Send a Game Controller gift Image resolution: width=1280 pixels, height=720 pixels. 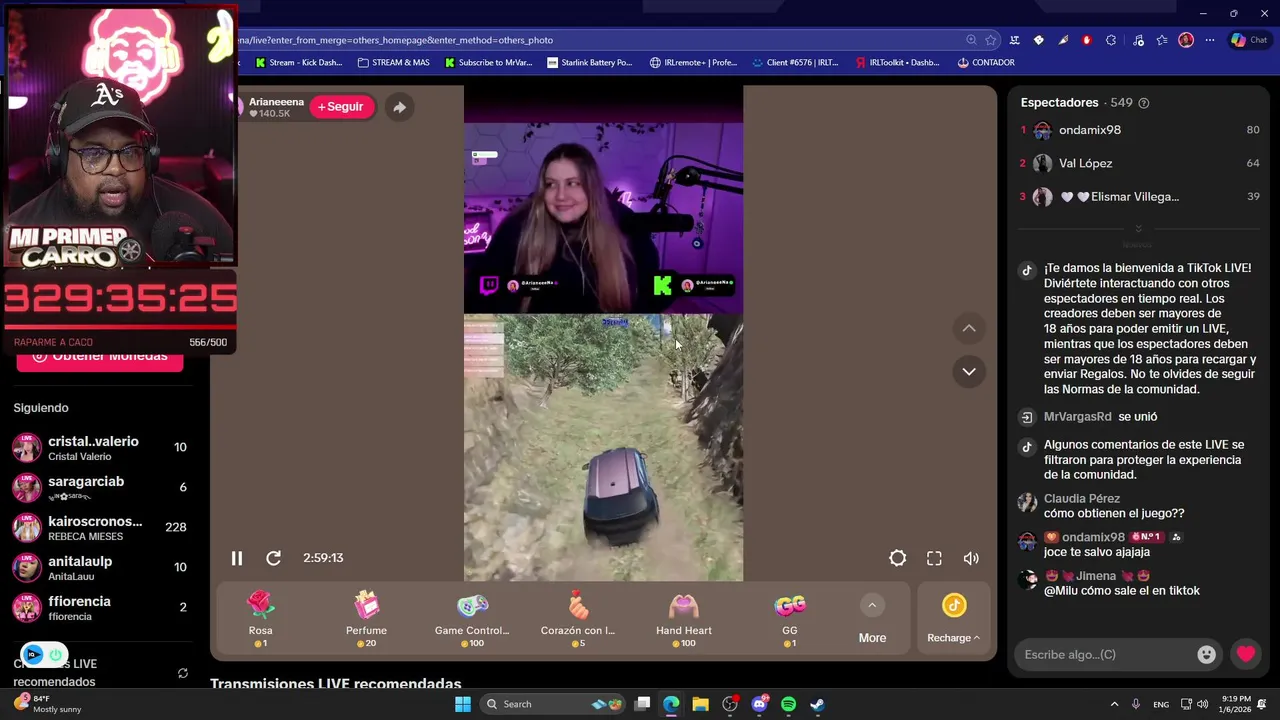(472, 618)
